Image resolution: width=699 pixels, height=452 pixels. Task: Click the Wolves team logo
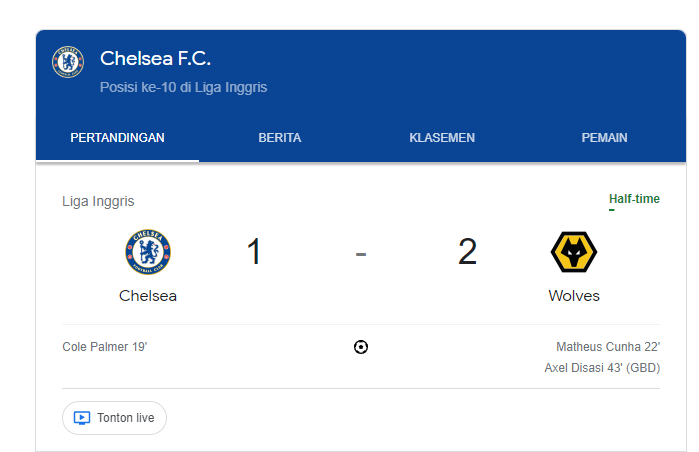click(x=574, y=252)
